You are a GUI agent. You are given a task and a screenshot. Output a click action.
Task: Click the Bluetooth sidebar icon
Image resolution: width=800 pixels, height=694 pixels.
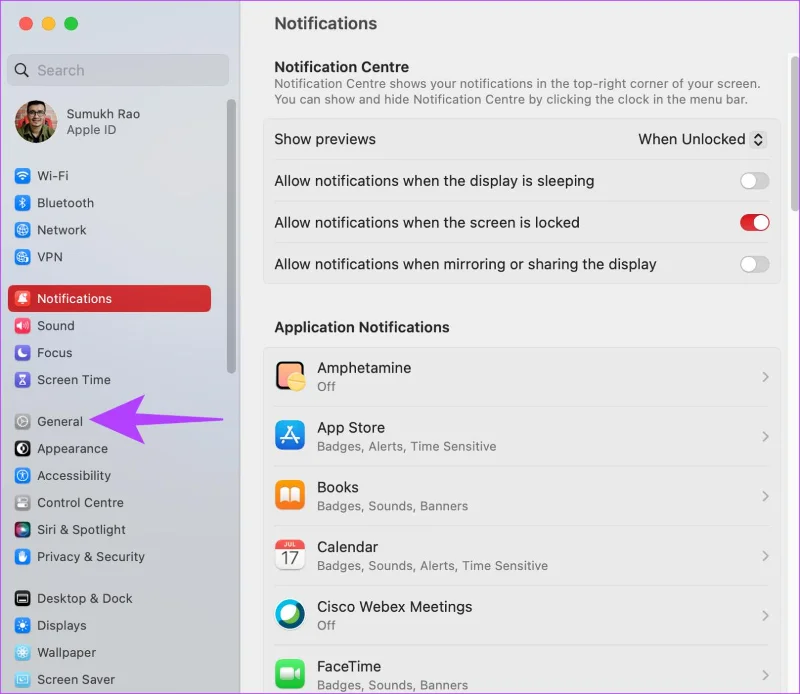coord(22,203)
